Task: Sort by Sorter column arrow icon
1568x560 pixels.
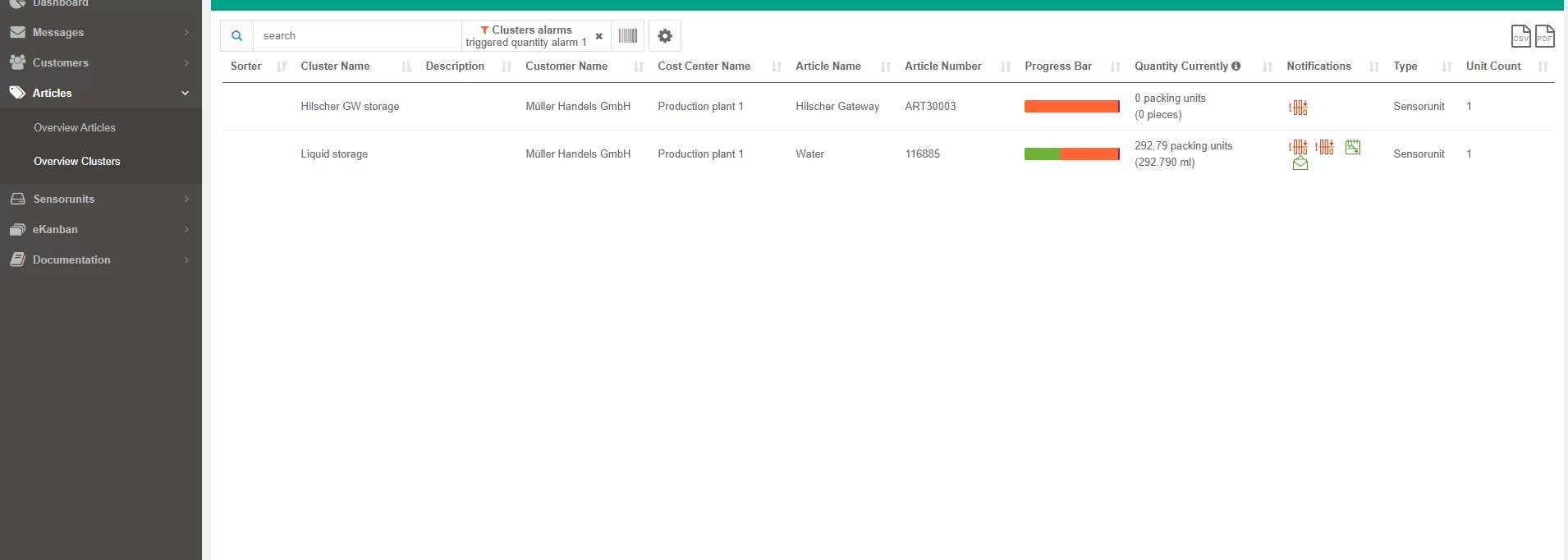Action: [282, 67]
